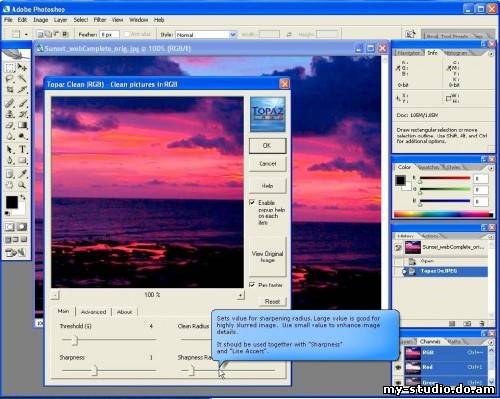Select the Hand tool
Viewport: 500px width, 399px height.
pyautogui.click(x=10, y=184)
